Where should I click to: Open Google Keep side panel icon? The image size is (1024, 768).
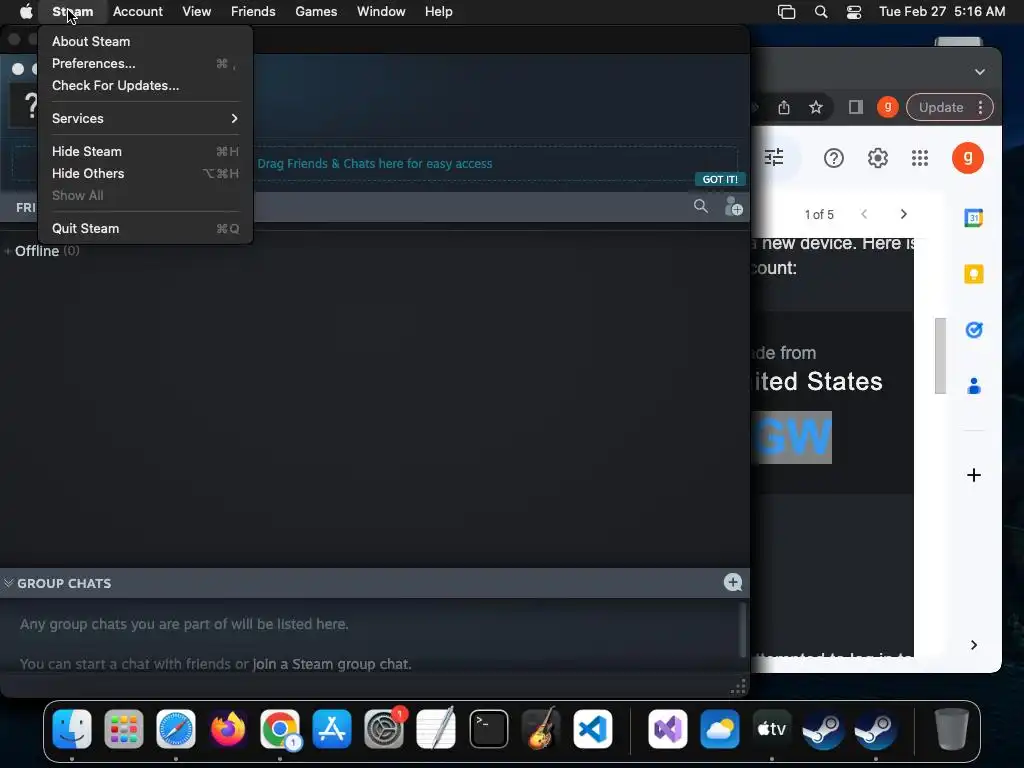973,274
